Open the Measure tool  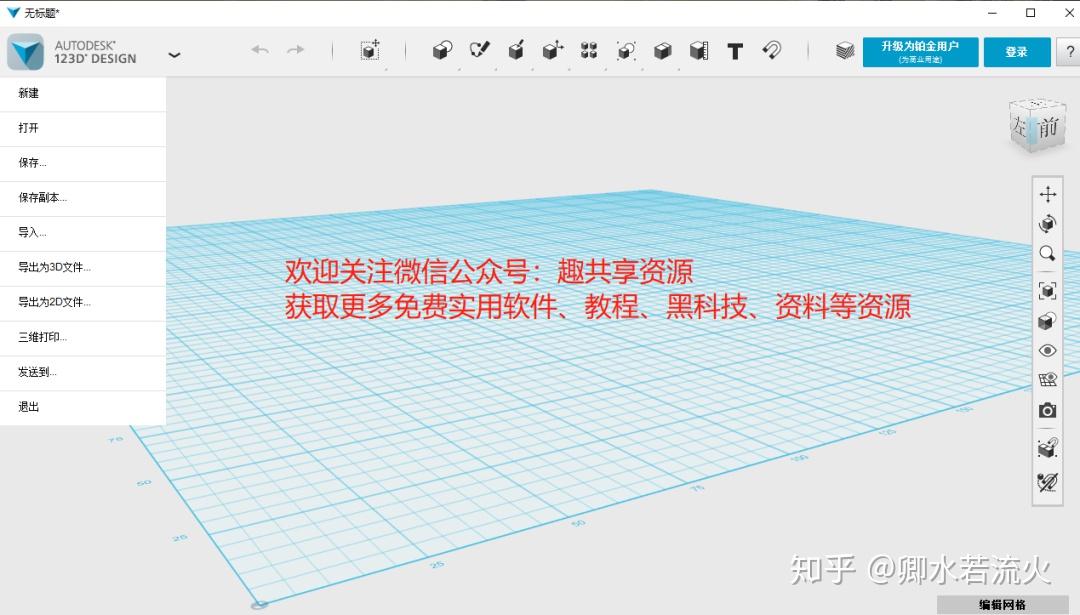tap(698, 50)
